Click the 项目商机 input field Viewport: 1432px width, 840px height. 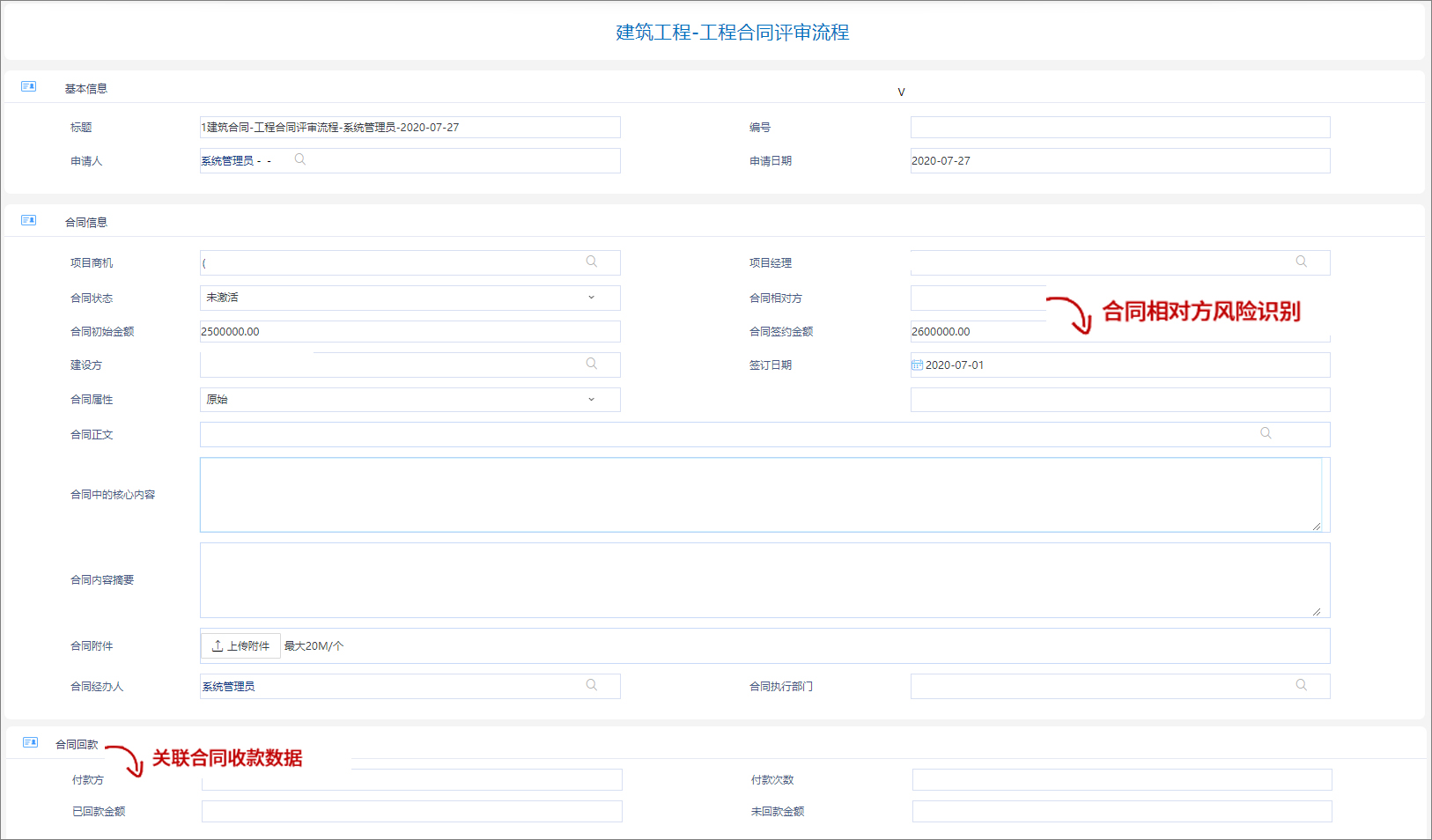pyautogui.click(x=410, y=262)
